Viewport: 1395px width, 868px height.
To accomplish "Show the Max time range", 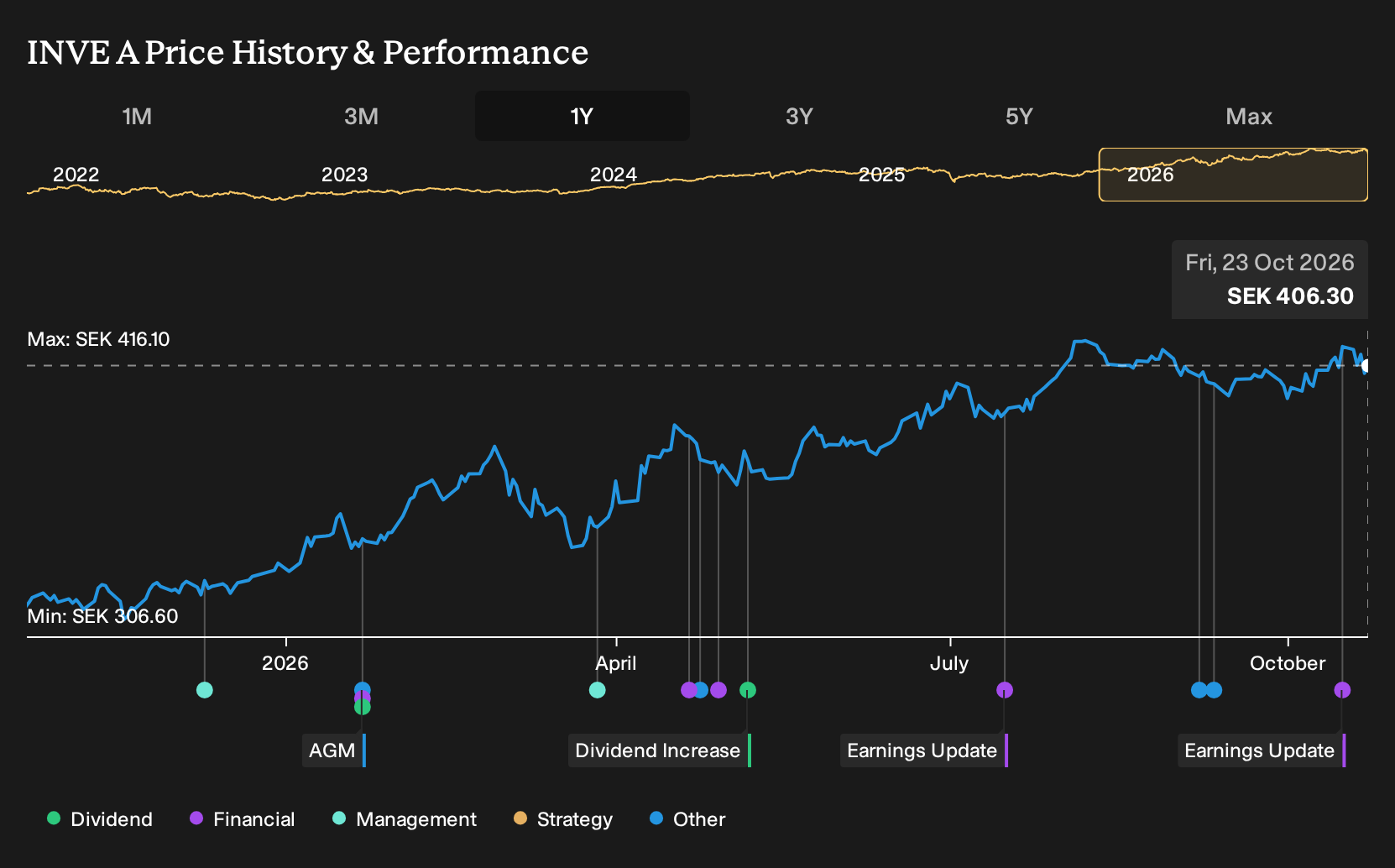I will pyautogui.click(x=1249, y=116).
